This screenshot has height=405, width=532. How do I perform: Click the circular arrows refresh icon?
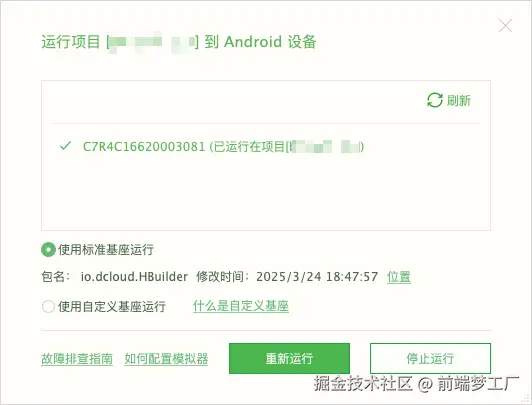435,100
